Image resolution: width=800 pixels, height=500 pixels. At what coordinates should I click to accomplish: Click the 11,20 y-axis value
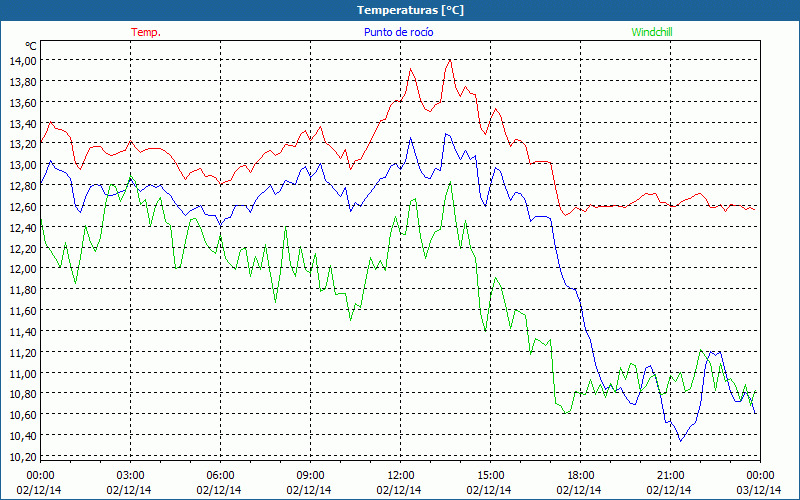23,353
